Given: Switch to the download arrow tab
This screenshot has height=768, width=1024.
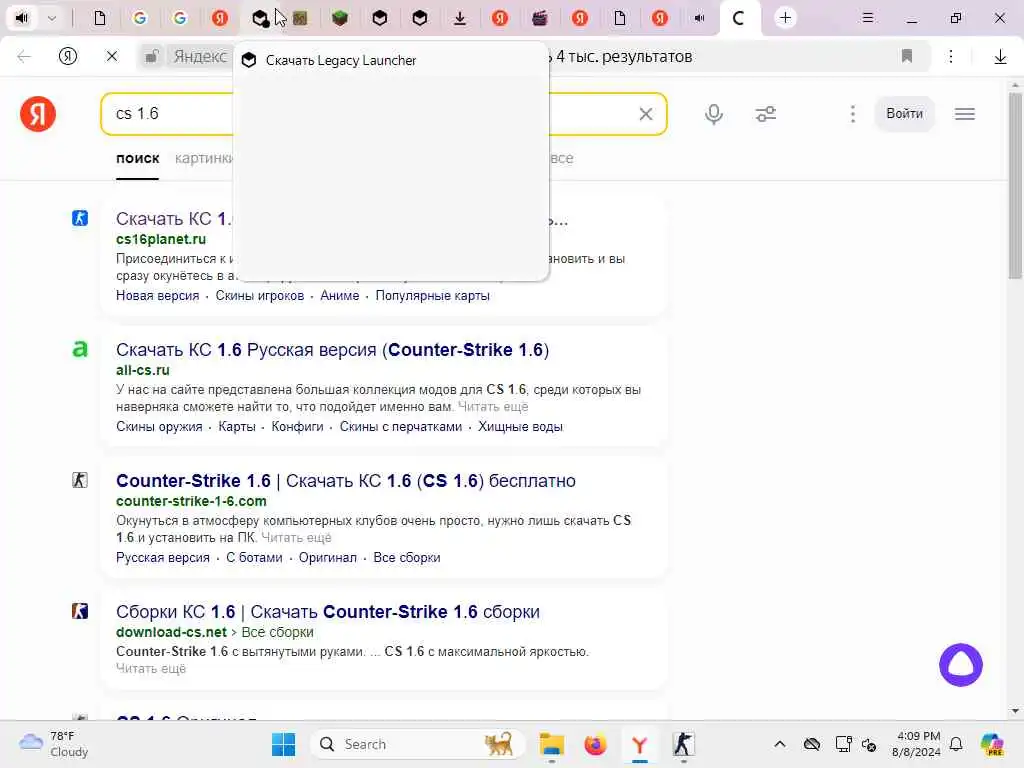Looking at the screenshot, I should coord(460,18).
